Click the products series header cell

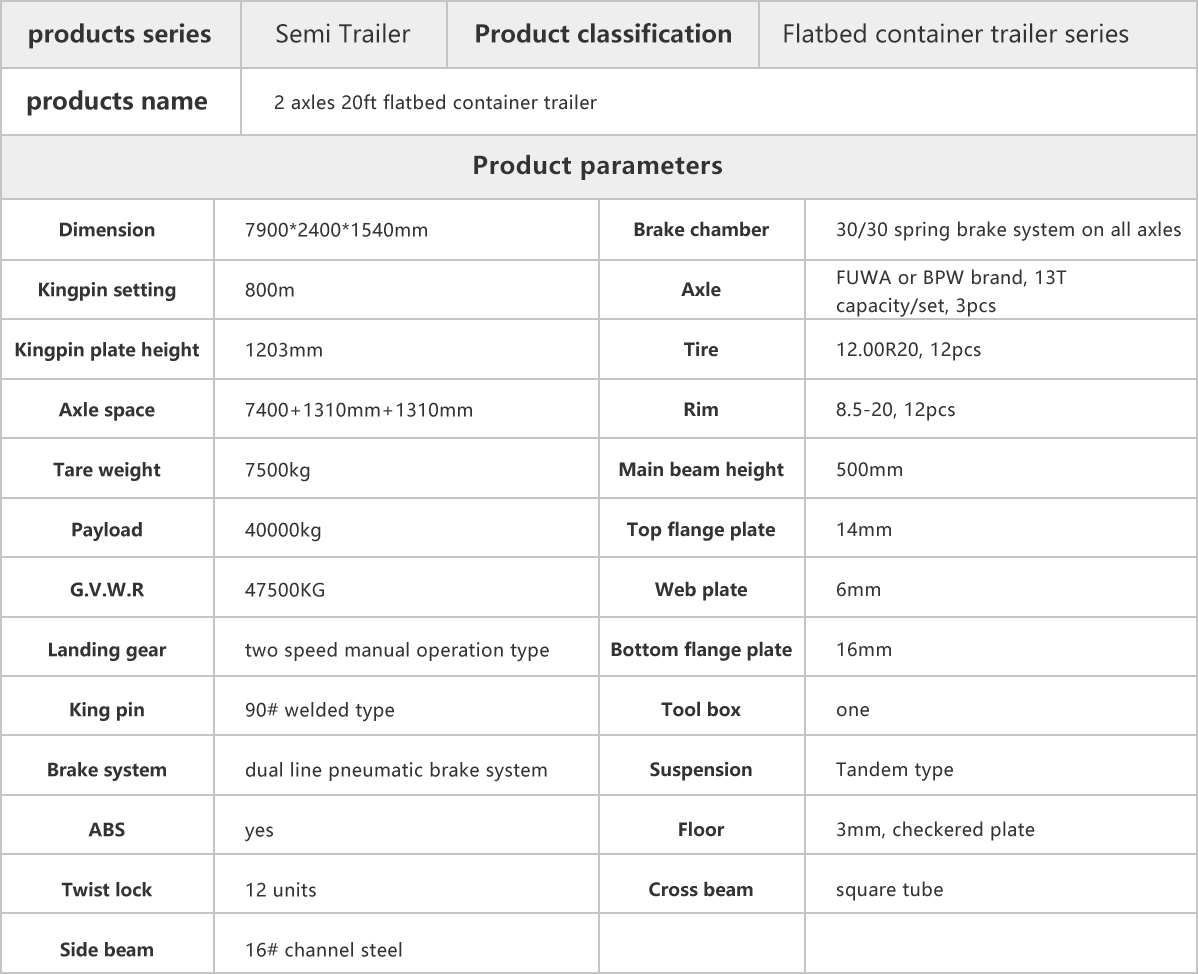point(120,34)
